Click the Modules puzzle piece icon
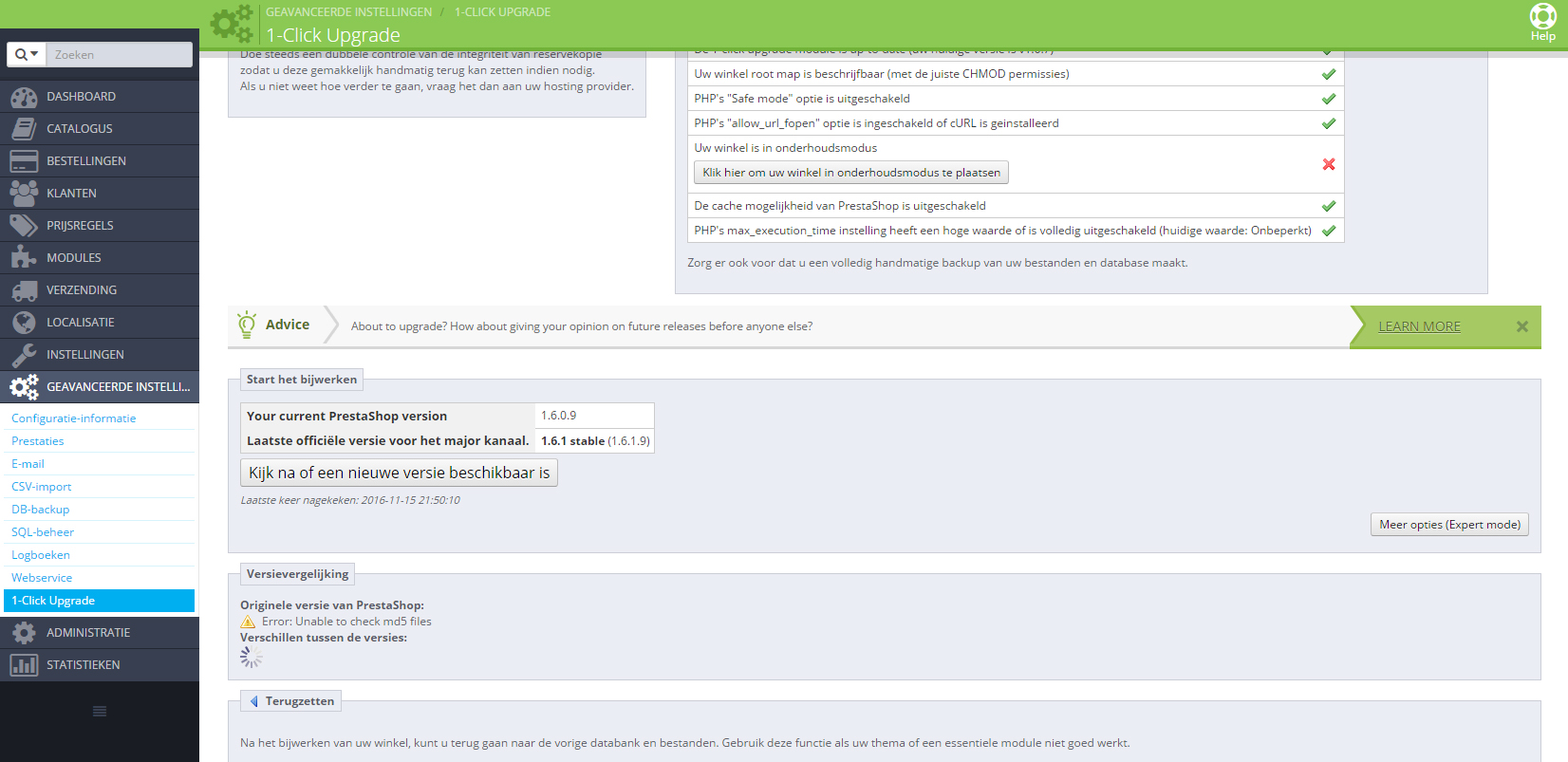The image size is (1568, 762). coord(24,258)
